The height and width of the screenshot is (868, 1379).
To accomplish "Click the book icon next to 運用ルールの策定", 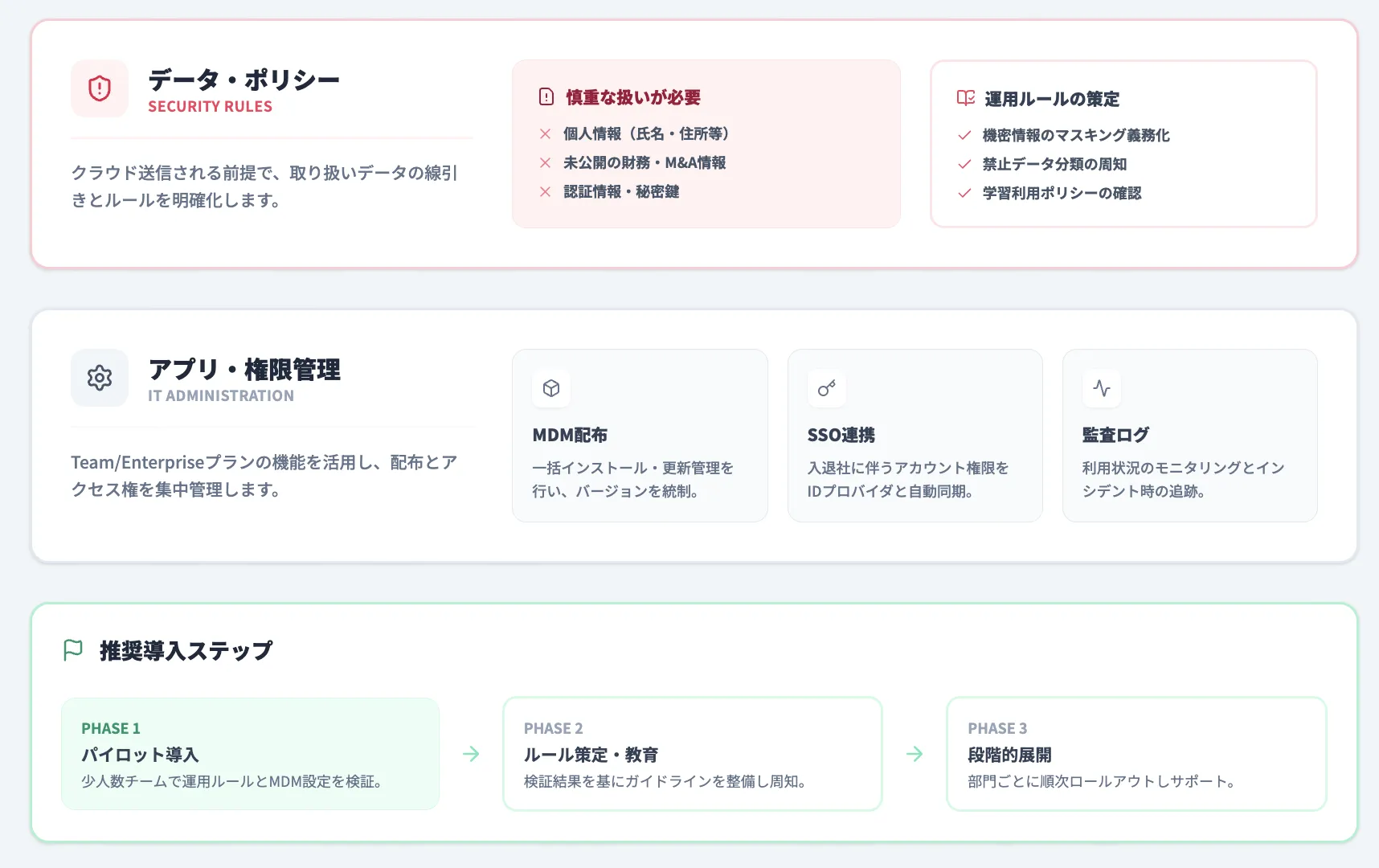I will pyautogui.click(x=964, y=98).
